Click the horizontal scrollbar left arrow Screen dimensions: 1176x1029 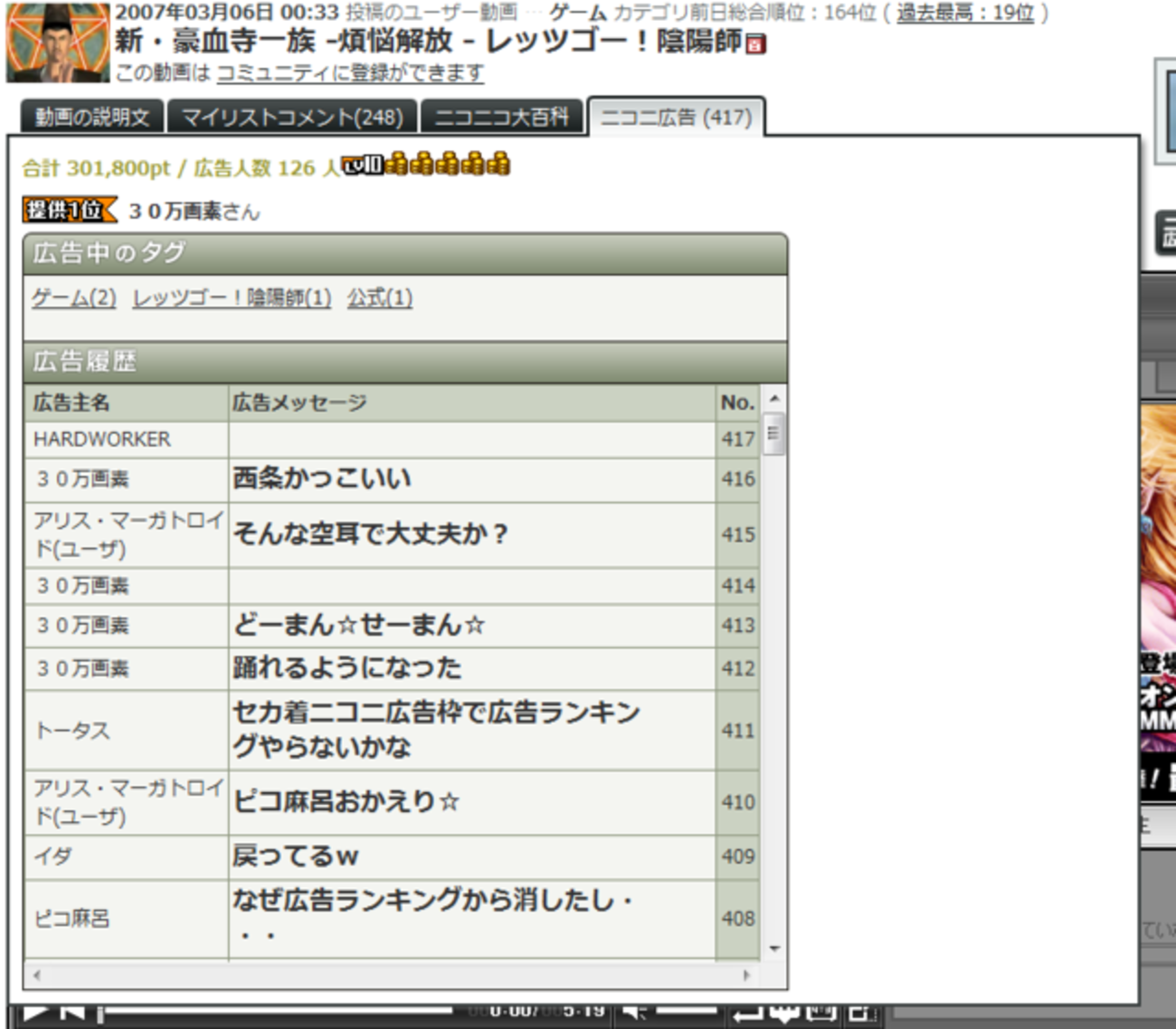pyautogui.click(x=36, y=975)
